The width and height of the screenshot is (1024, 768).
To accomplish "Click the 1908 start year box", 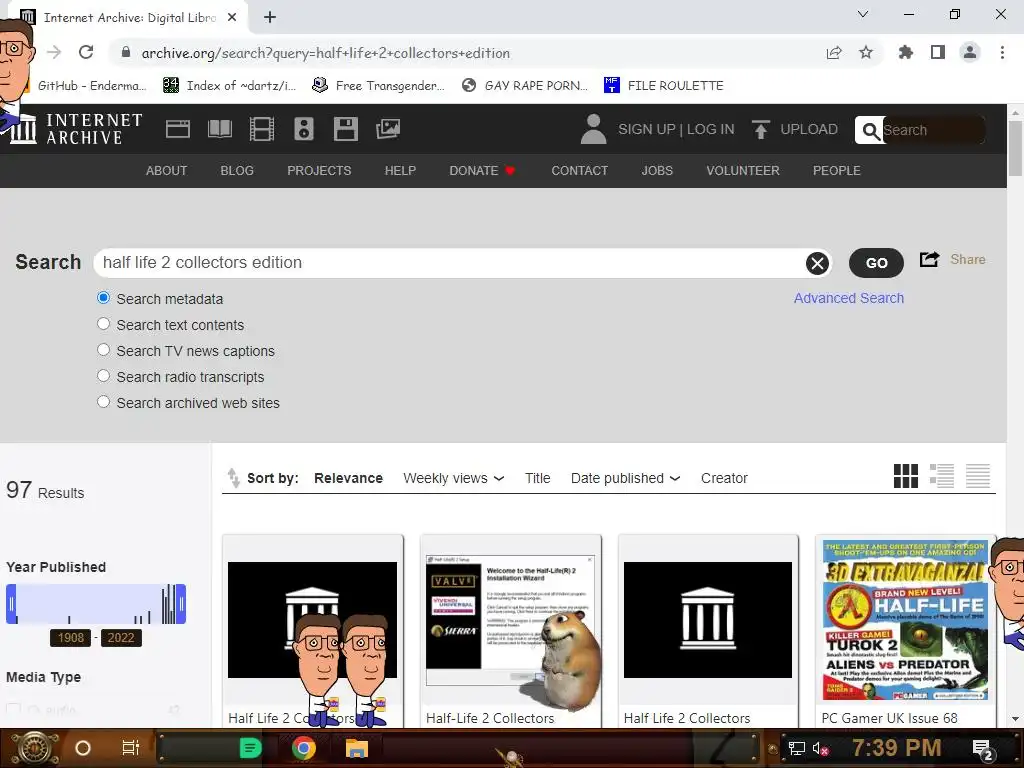I will 71,637.
